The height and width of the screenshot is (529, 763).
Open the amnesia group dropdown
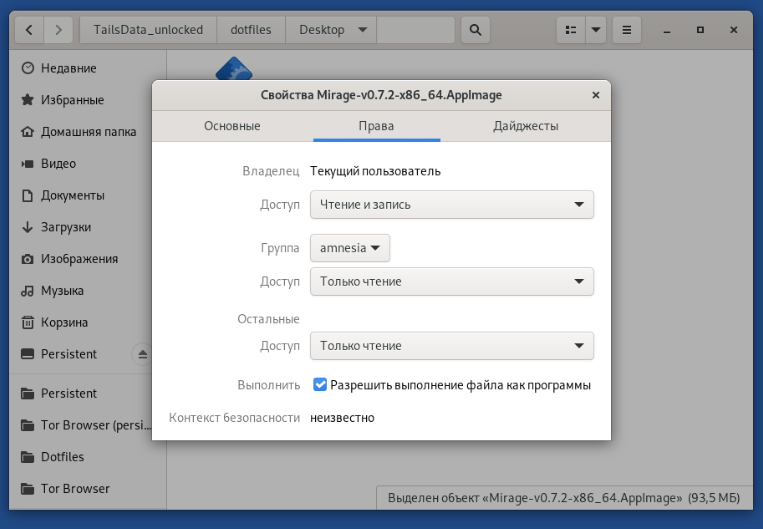pos(349,248)
